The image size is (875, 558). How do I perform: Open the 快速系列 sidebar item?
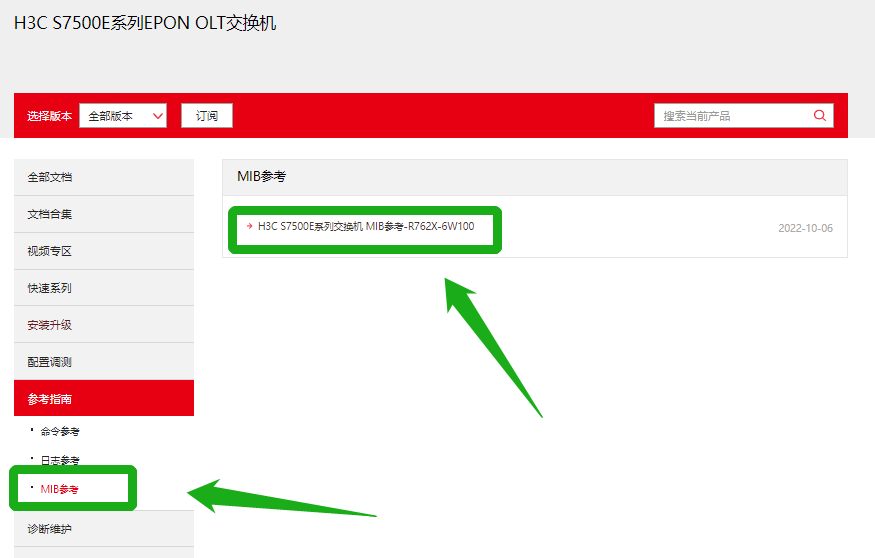pyautogui.click(x=104, y=288)
